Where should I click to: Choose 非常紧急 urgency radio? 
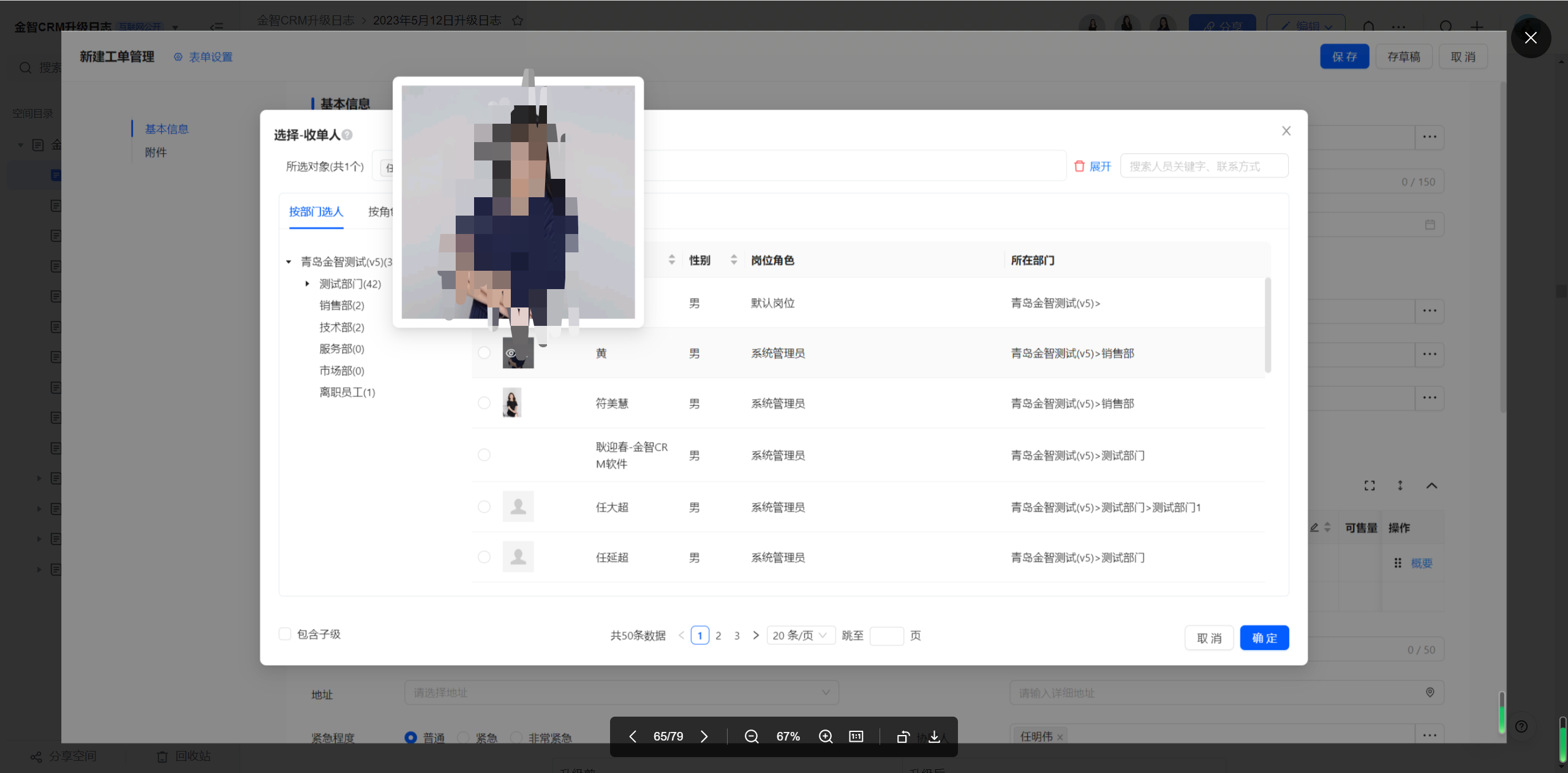pos(516,737)
